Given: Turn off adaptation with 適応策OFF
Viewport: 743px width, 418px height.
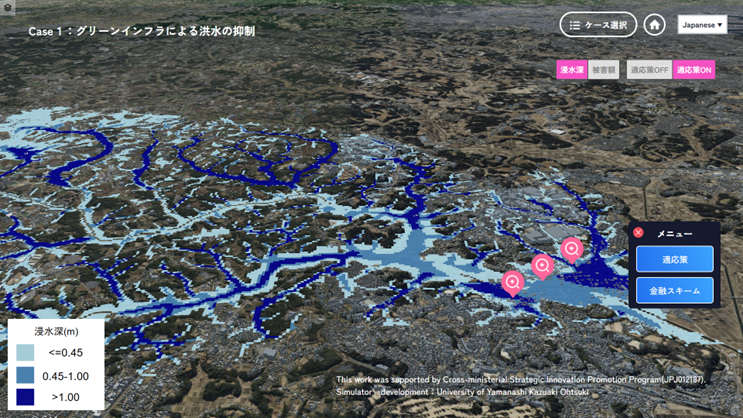Looking at the screenshot, I should pos(649,70).
